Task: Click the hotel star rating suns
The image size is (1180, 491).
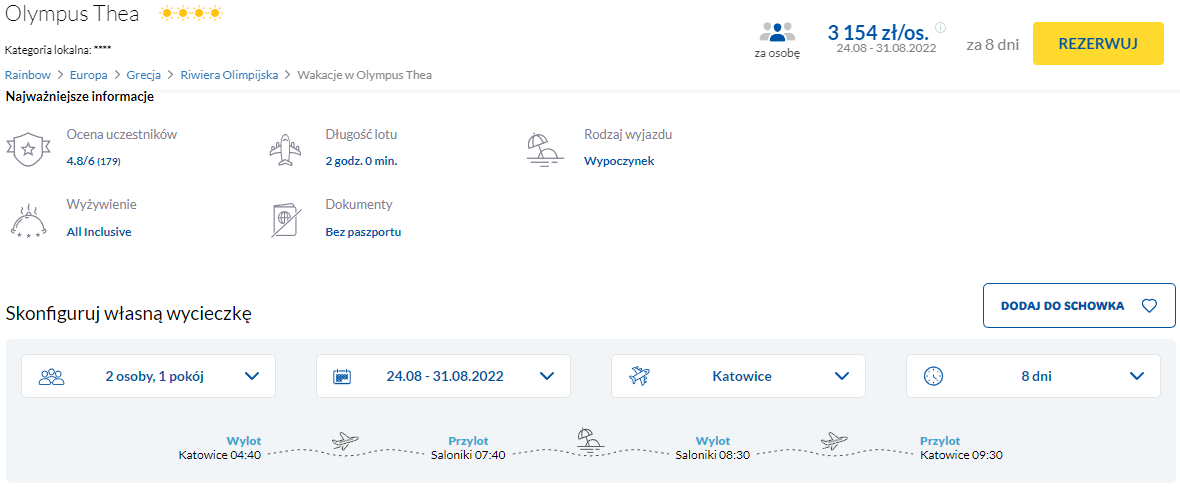Action: point(191,13)
